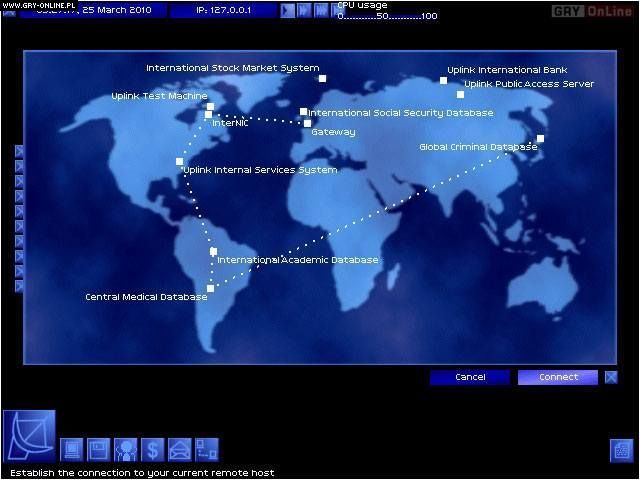Open the missions links network icon
The height and width of the screenshot is (480, 640).
click(x=206, y=450)
